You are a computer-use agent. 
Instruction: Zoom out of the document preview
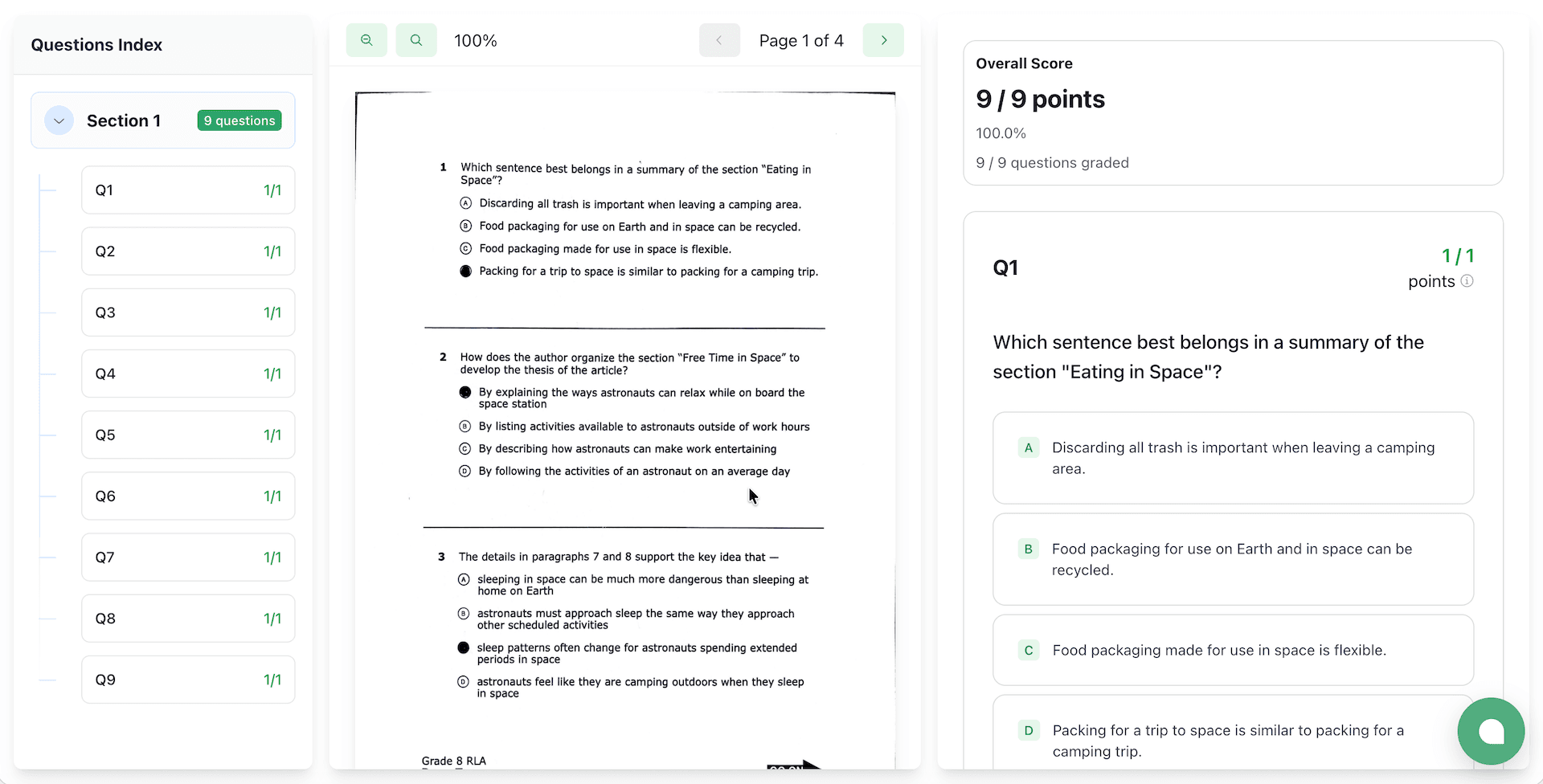366,40
